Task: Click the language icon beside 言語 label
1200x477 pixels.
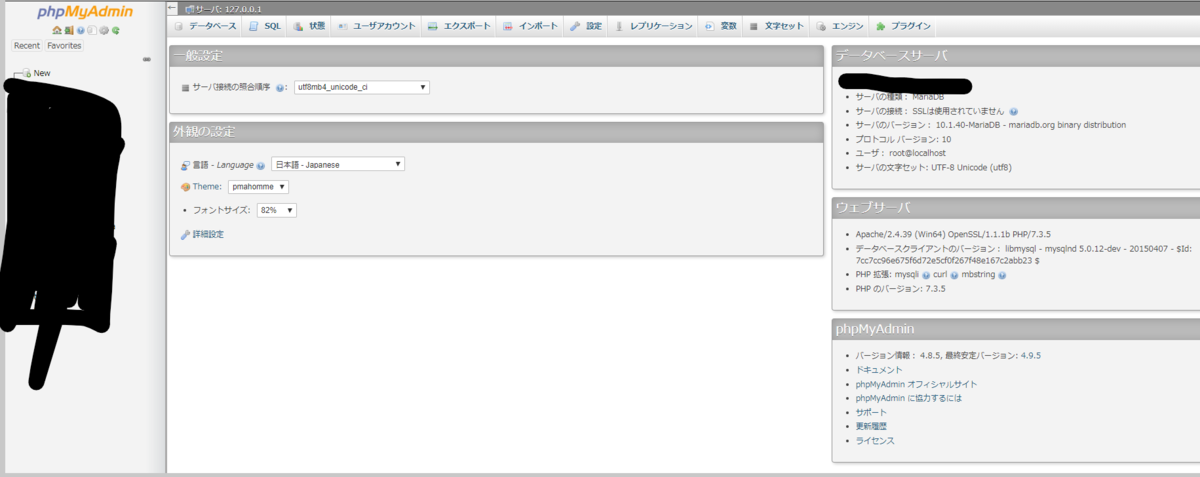Action: (x=185, y=165)
